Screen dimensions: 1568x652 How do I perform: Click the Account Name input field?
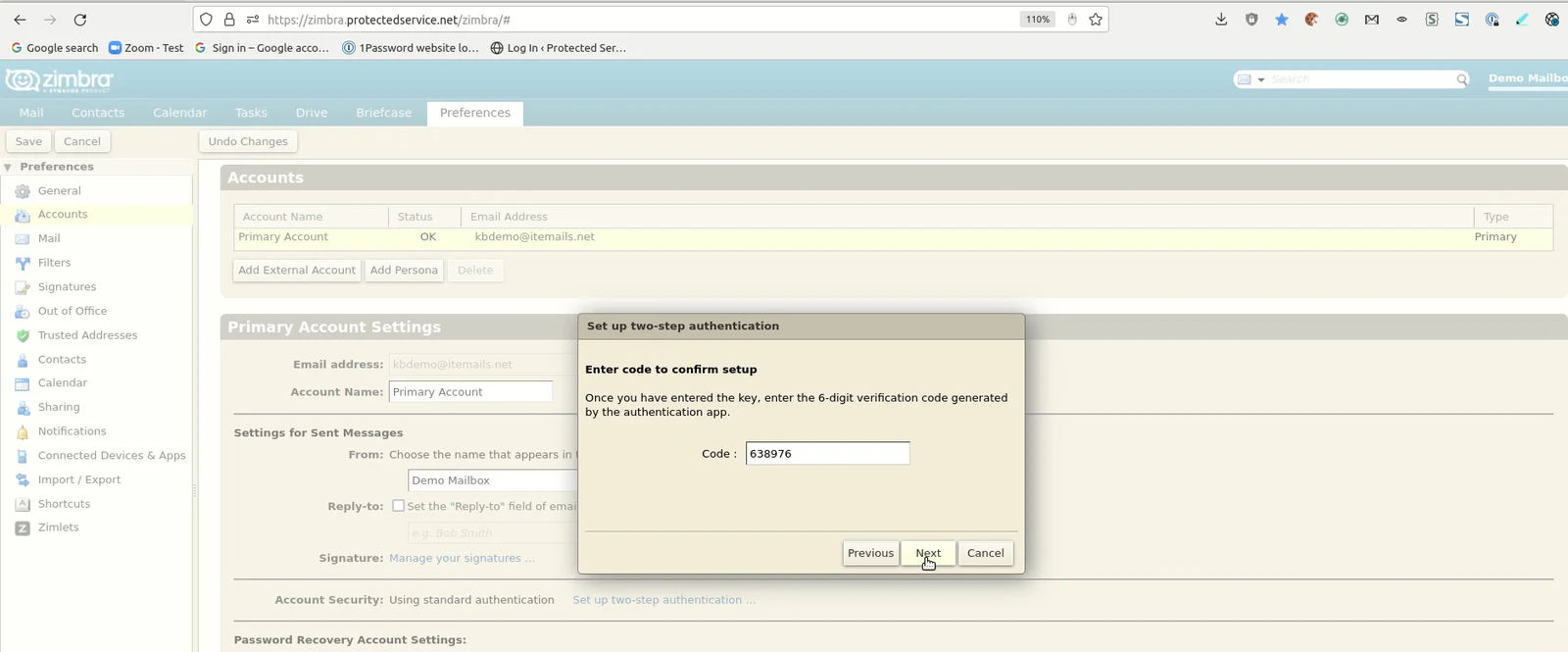click(x=470, y=392)
